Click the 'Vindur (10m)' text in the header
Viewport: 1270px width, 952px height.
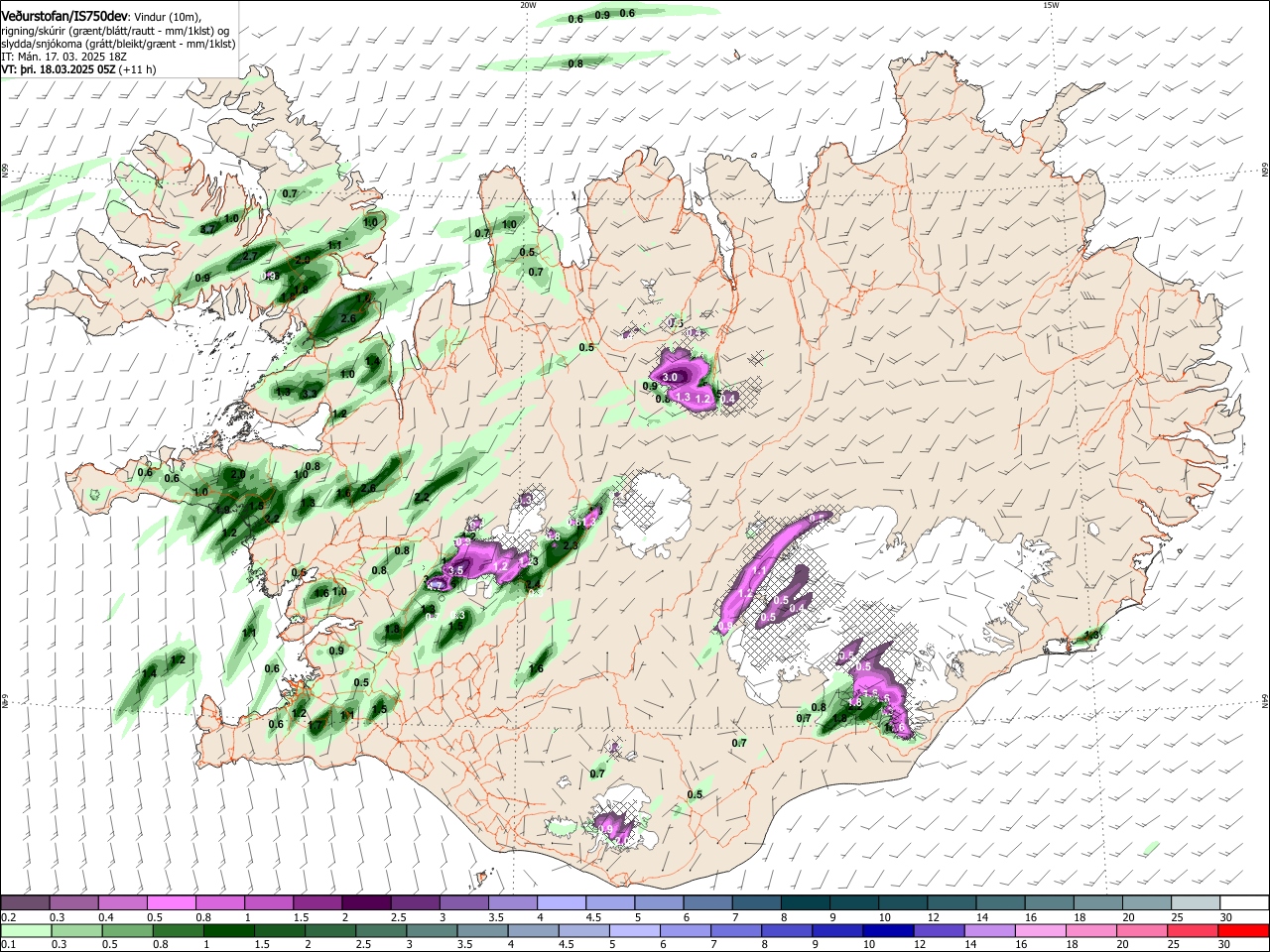pyautogui.click(x=168, y=17)
